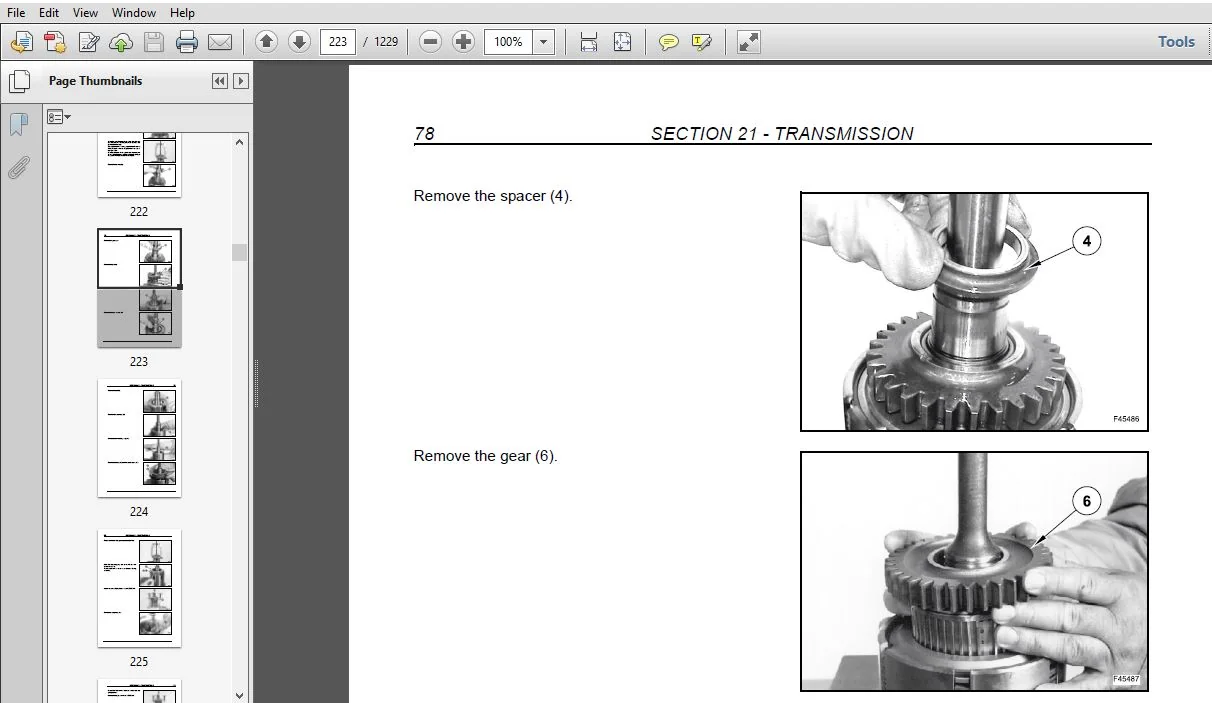Collapse the Page Thumbnails pane
Screen dimensions: 1212x703
click(220, 81)
